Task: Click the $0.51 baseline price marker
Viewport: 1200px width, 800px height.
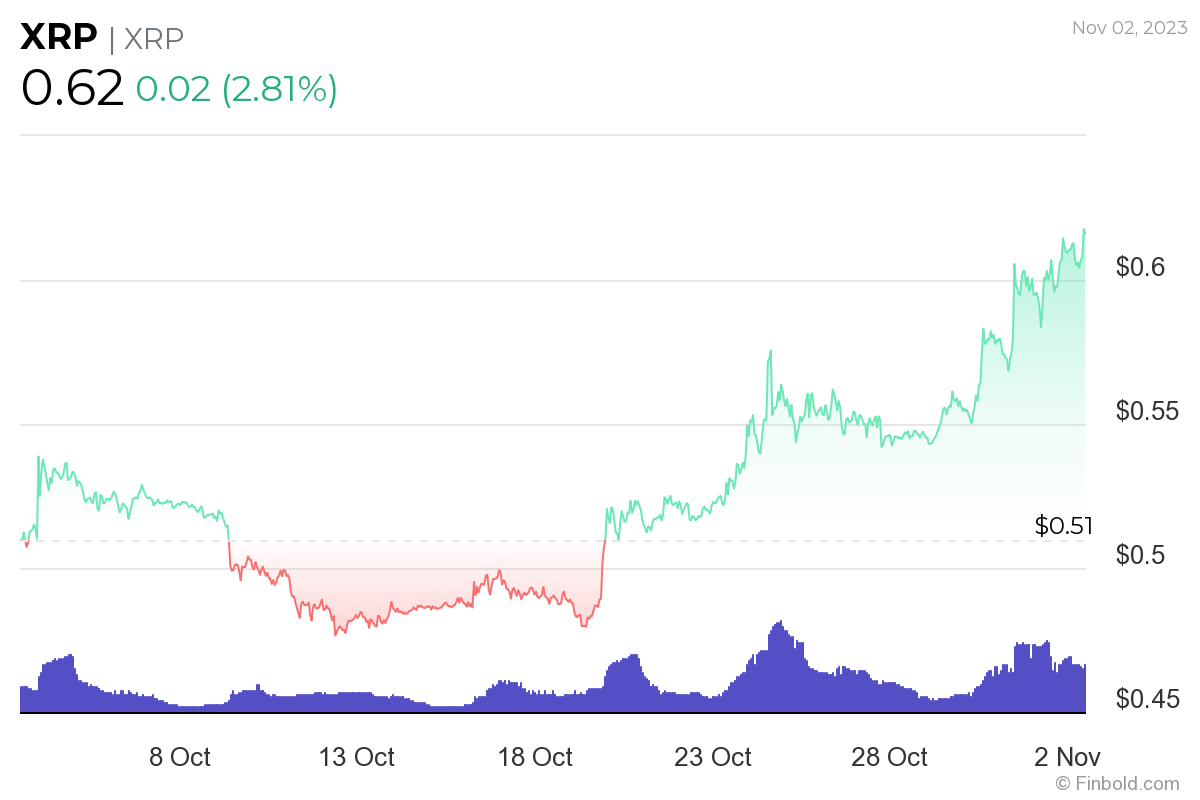Action: pyautogui.click(x=1063, y=526)
